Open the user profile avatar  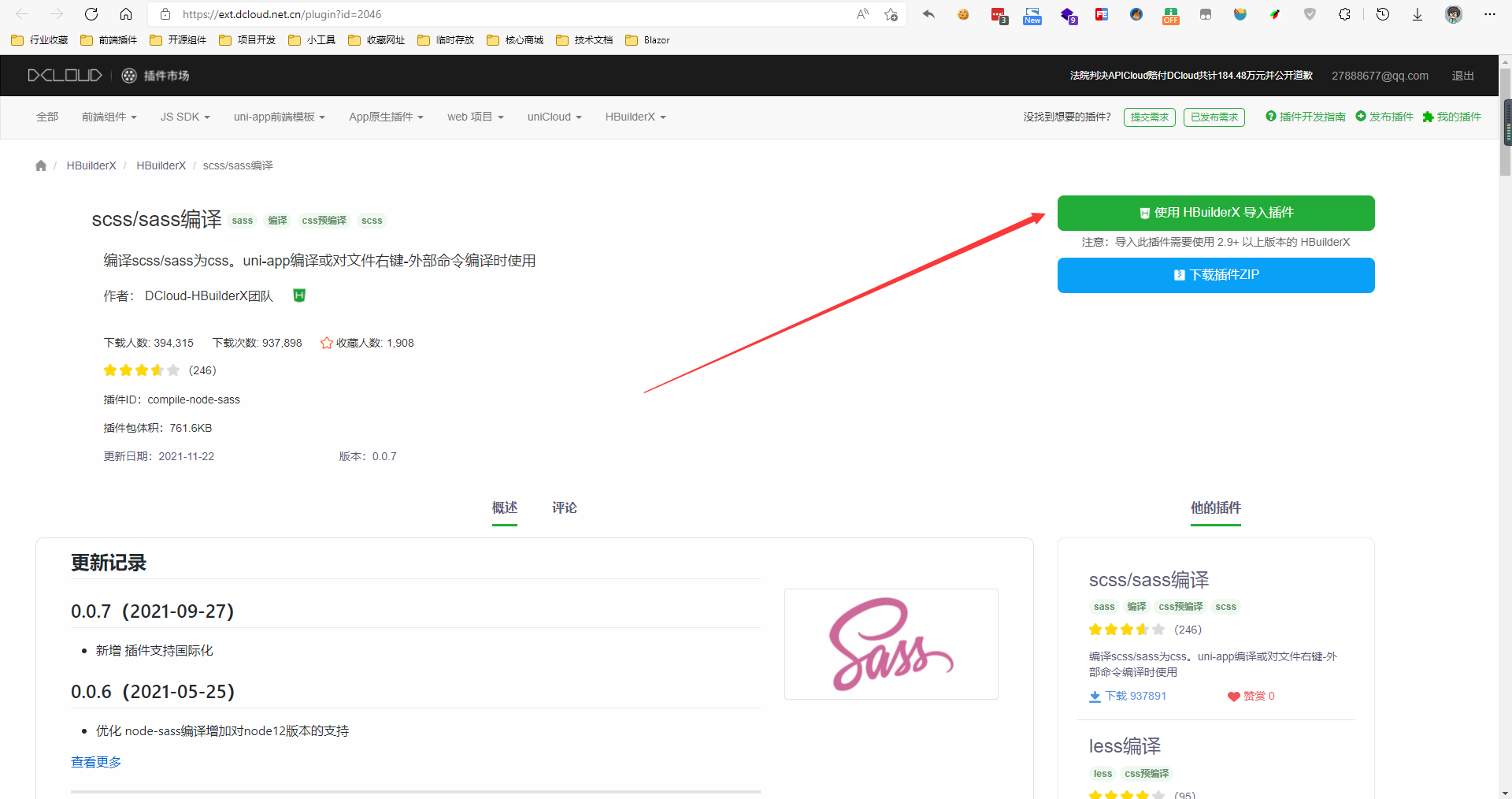click(1454, 14)
